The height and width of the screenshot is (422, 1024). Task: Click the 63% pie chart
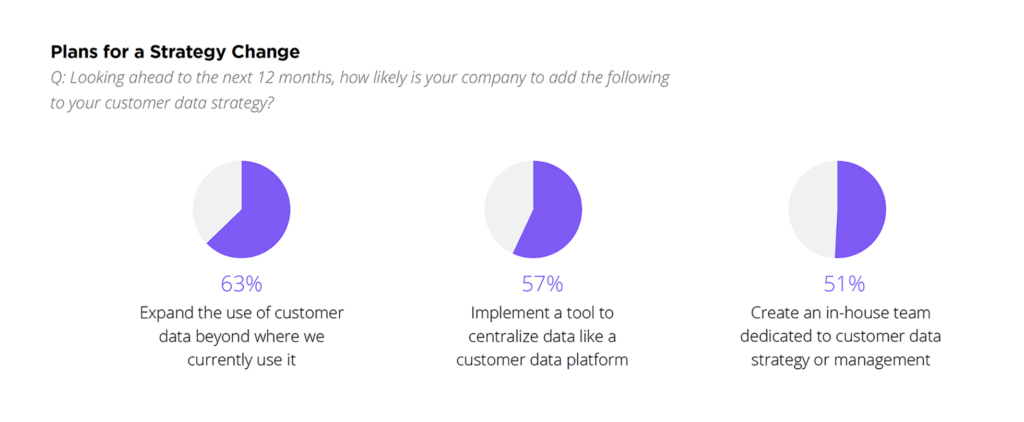point(242,209)
